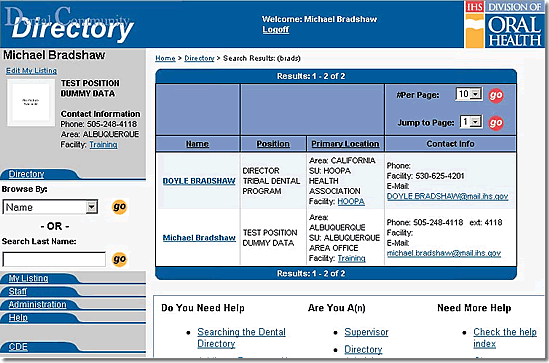
Task: Click the Check the help index link
Action: pyautogui.click(x=505, y=338)
